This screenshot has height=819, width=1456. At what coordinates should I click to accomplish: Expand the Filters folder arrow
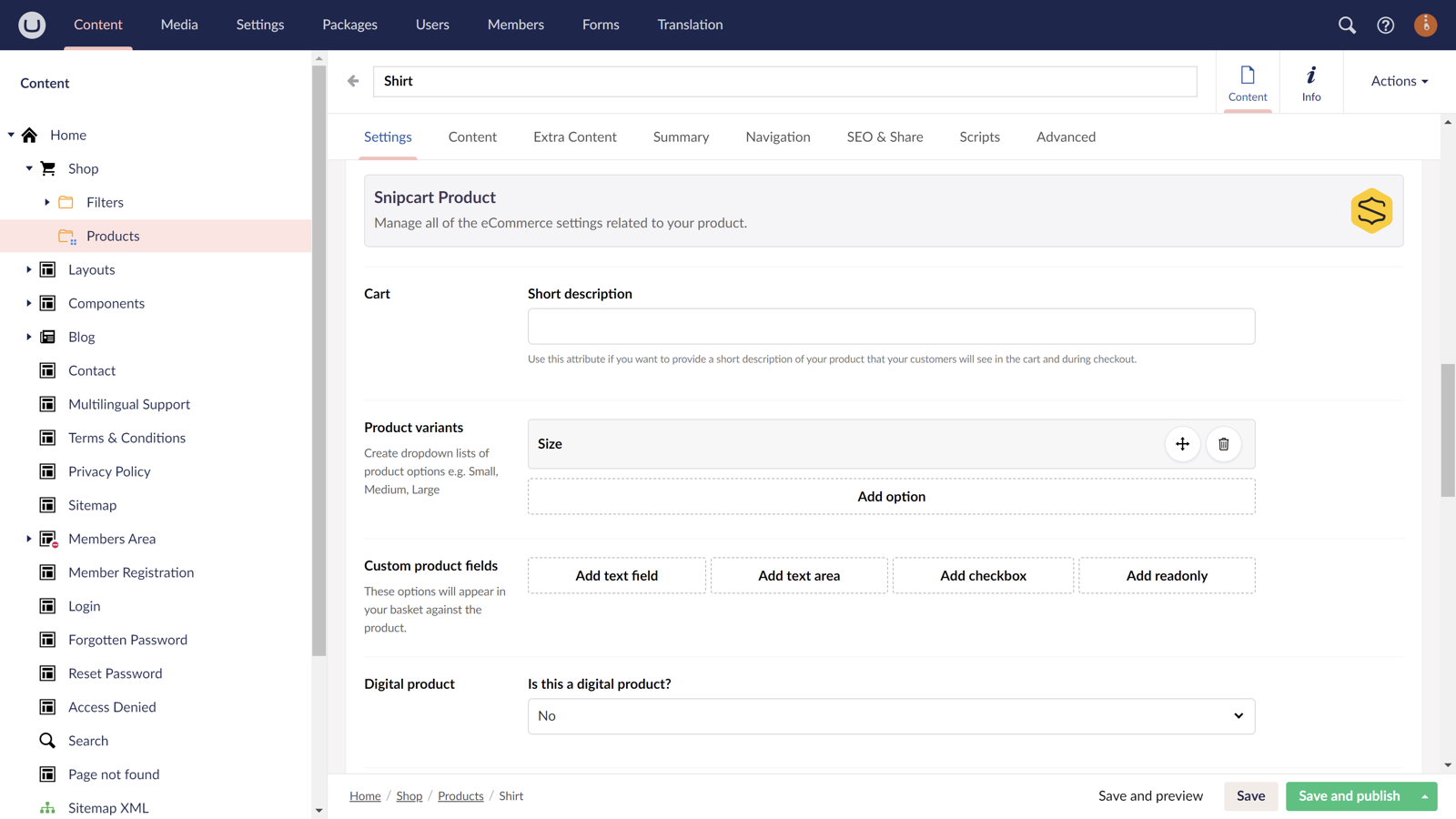[x=47, y=202]
